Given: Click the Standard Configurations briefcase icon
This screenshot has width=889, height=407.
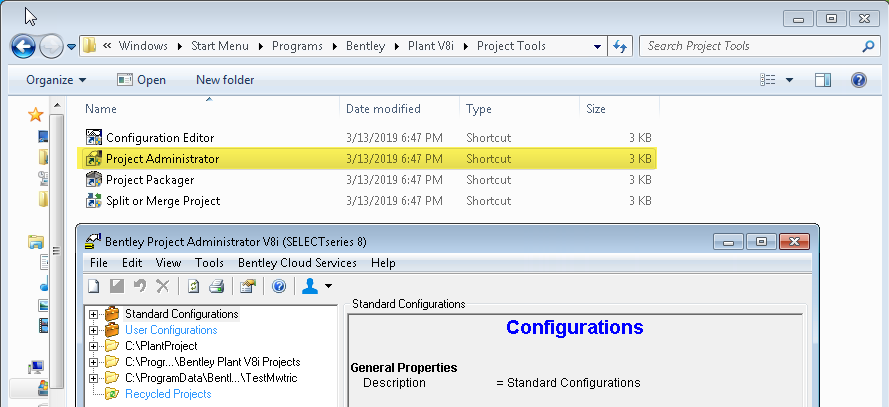Looking at the screenshot, I should tap(112, 313).
